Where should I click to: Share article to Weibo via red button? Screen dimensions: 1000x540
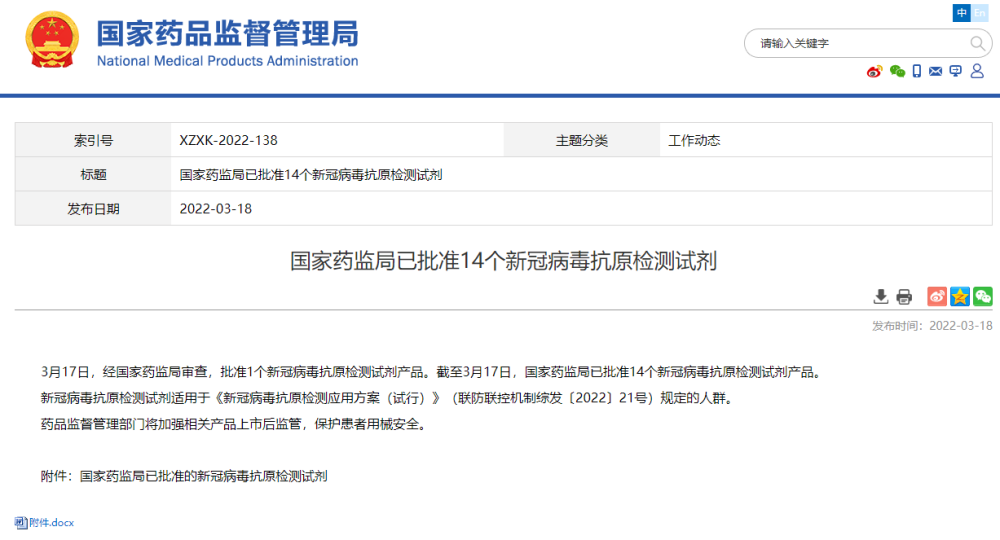pos(937,296)
